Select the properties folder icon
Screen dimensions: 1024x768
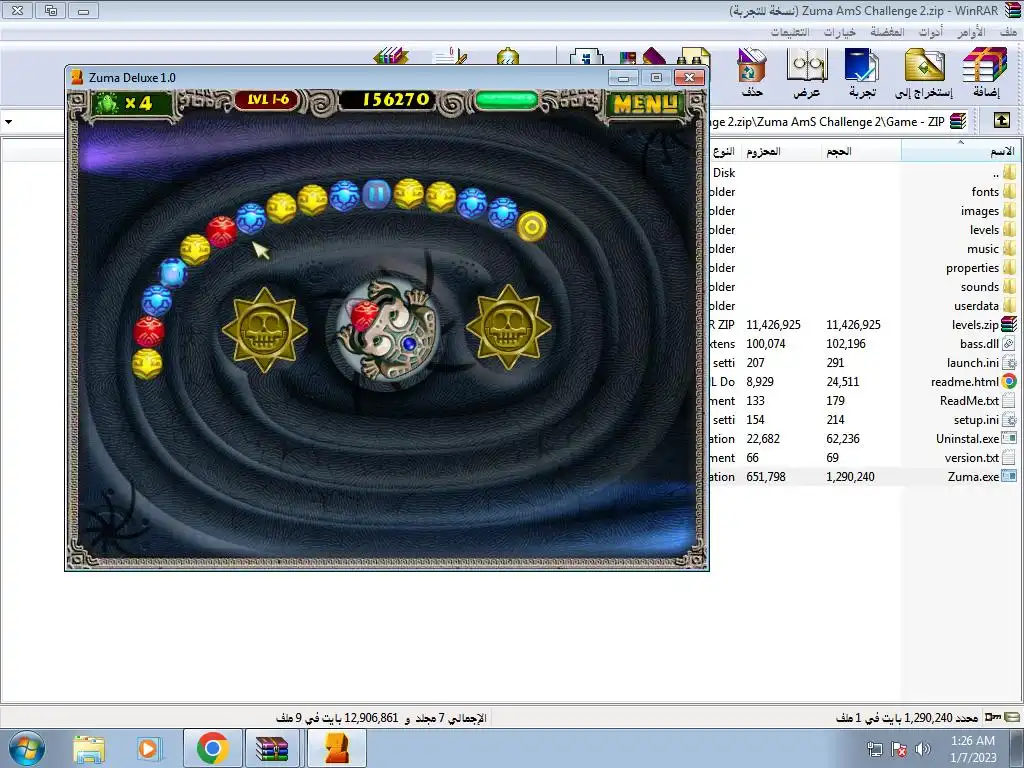1010,267
